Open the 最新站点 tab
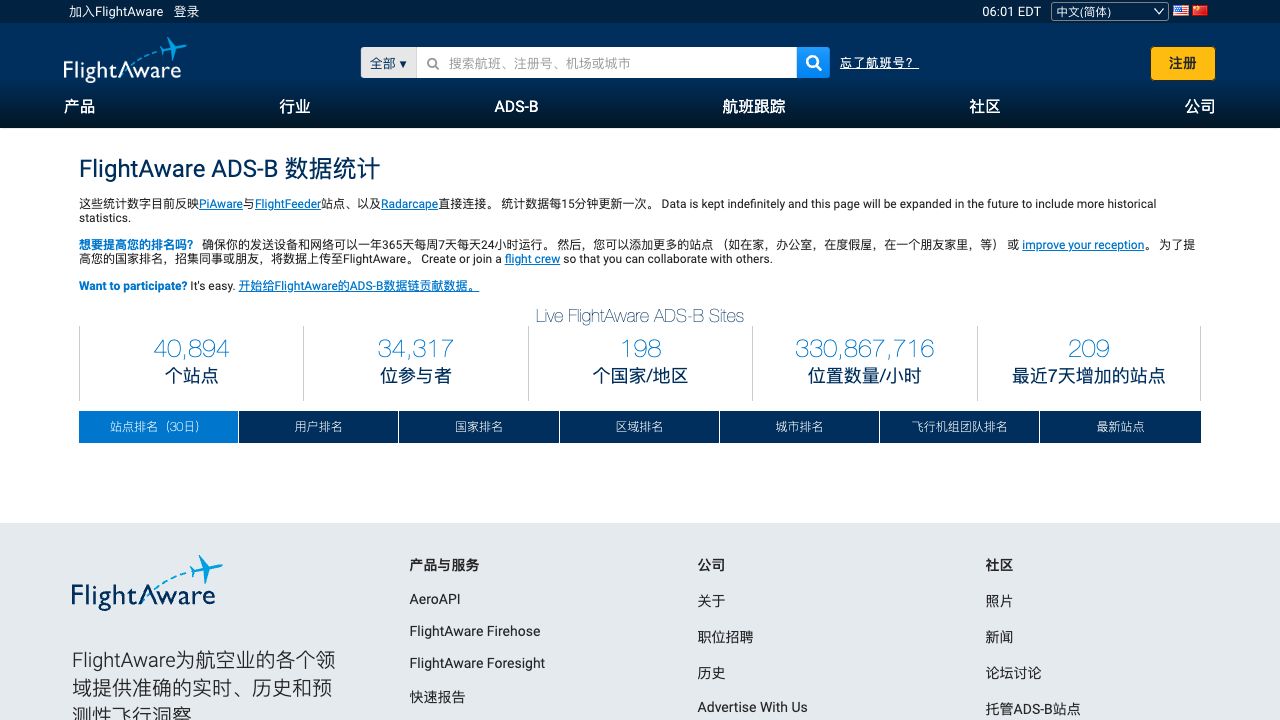 (x=1120, y=427)
